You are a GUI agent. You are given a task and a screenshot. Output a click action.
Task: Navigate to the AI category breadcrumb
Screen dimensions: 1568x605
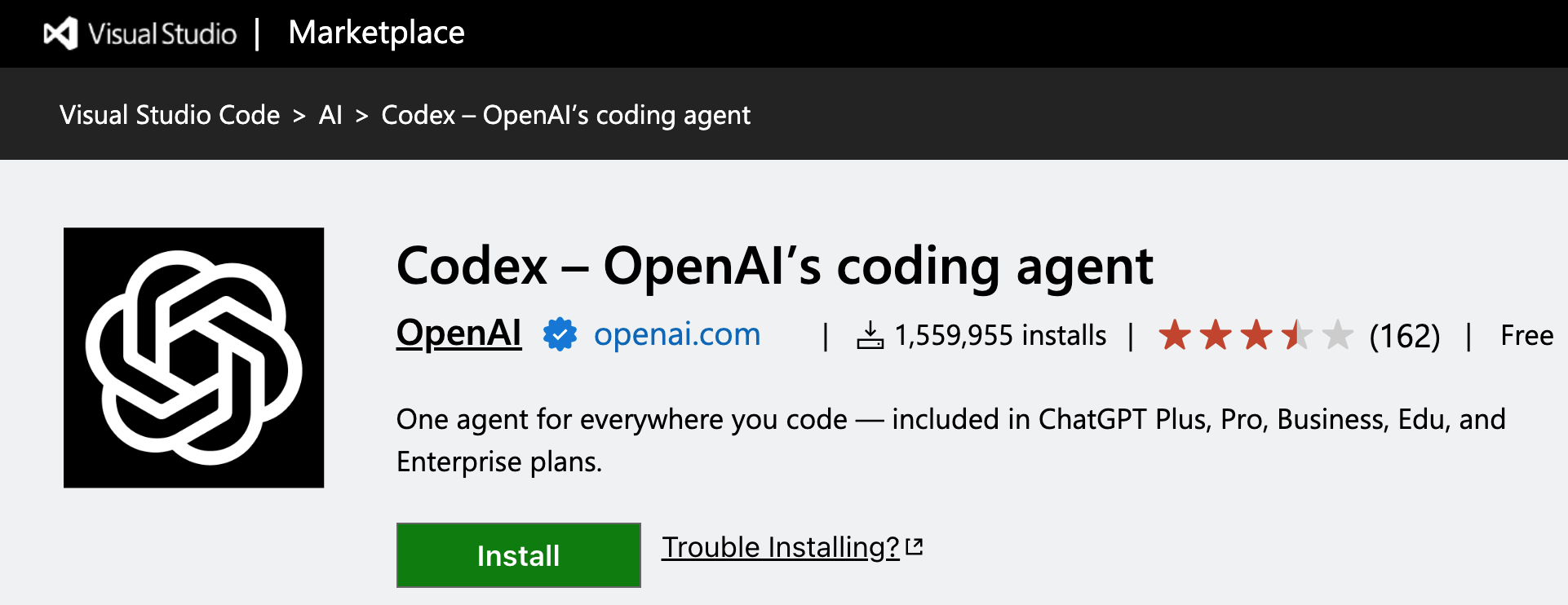click(330, 115)
